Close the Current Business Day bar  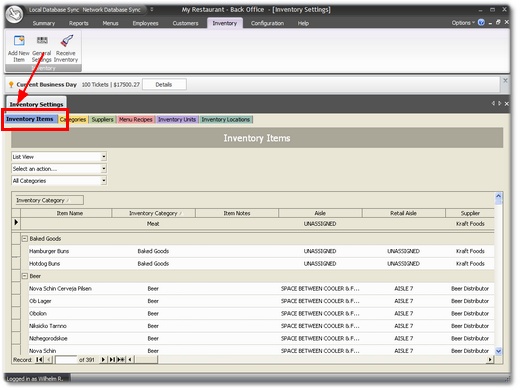[505, 80]
